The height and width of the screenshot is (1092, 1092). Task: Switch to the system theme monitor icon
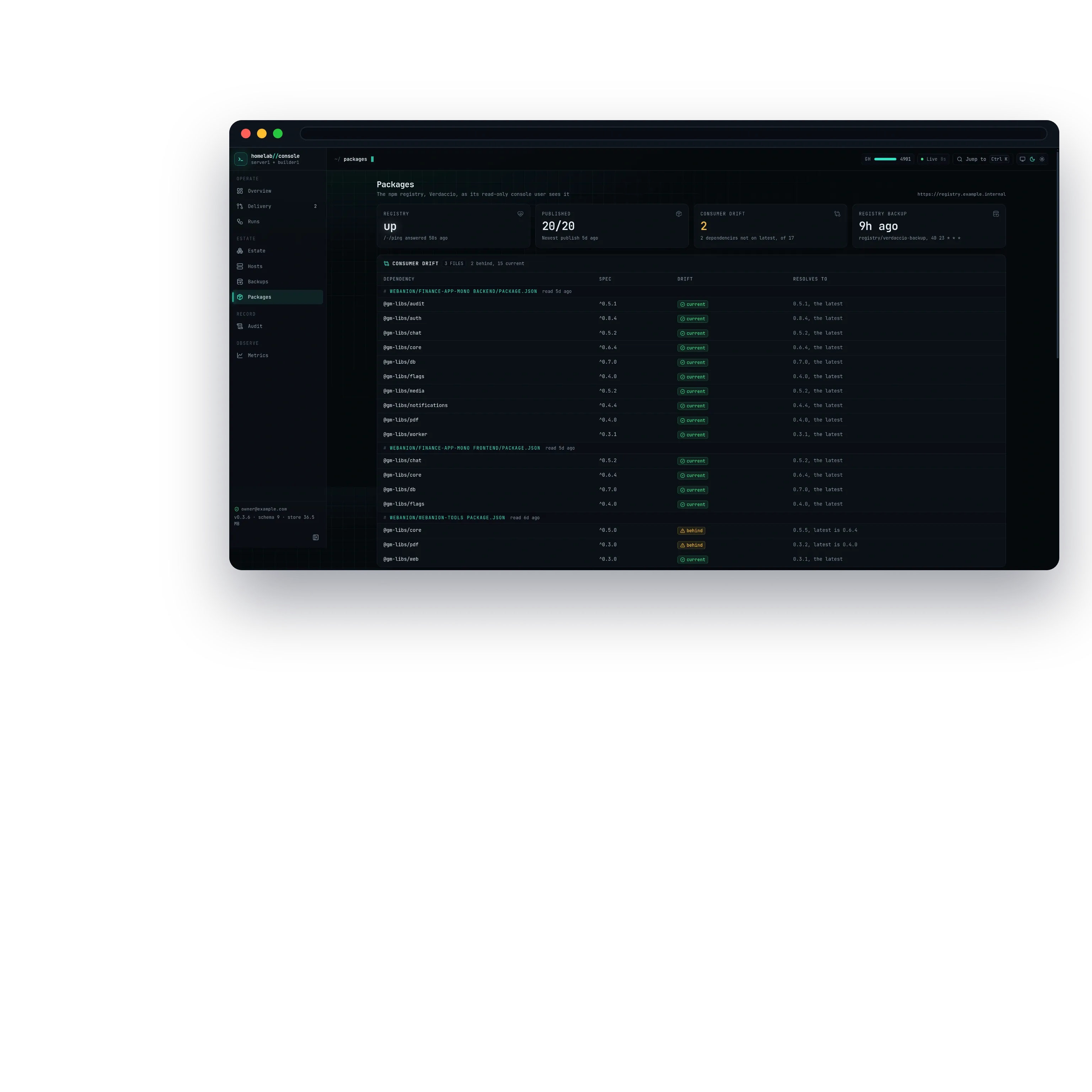1022,159
